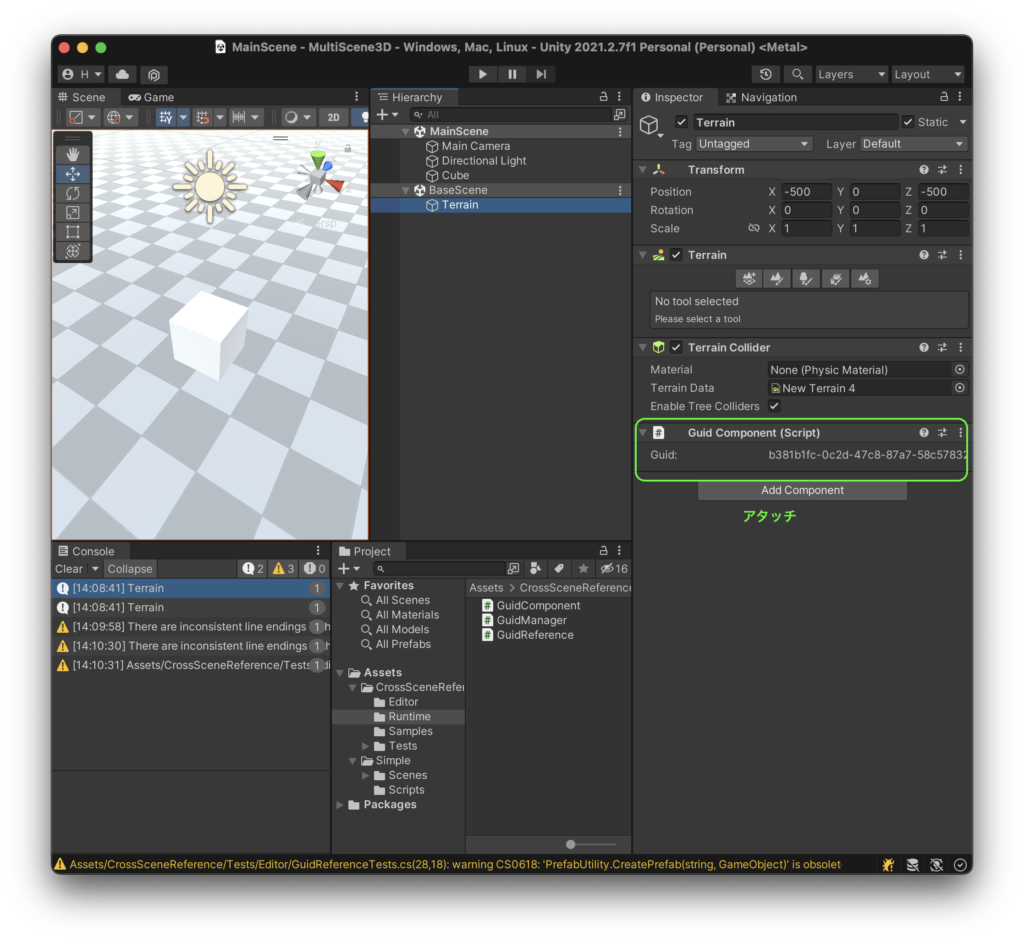Click the Add Component button
The width and height of the screenshot is (1024, 942).
tap(802, 490)
